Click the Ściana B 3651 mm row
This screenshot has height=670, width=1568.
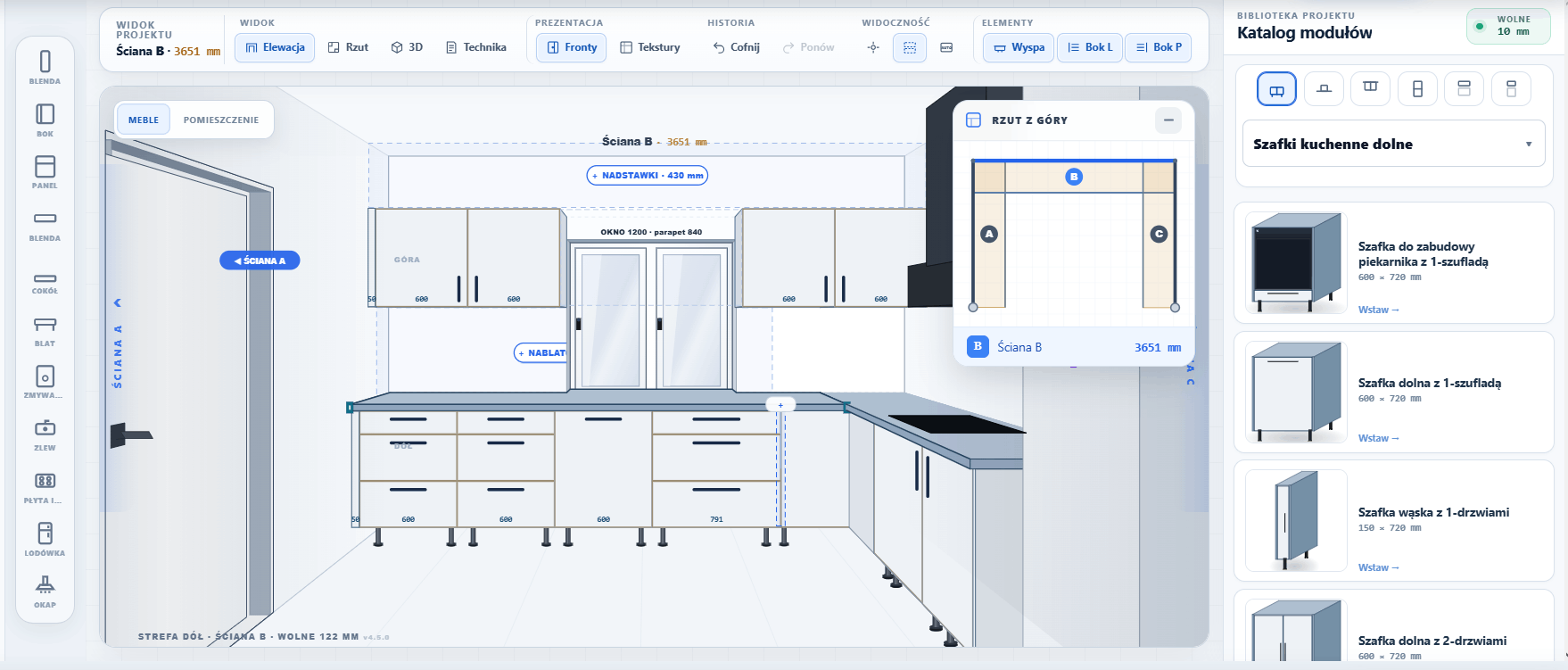click(1074, 347)
